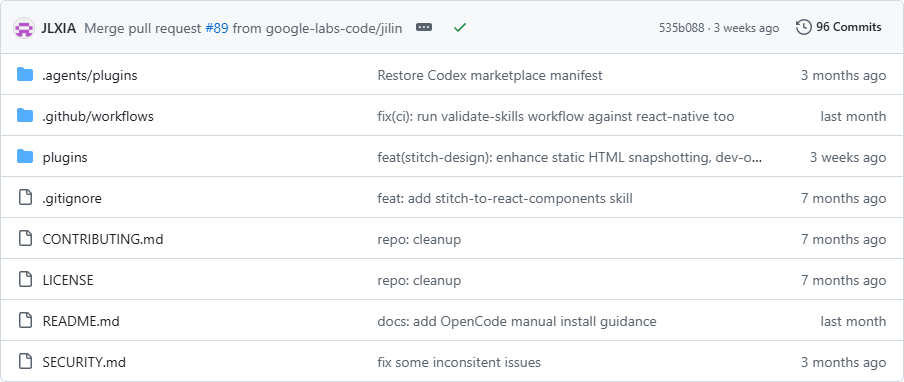Open the README.md file
The height and width of the screenshot is (382, 904).
tap(81, 321)
